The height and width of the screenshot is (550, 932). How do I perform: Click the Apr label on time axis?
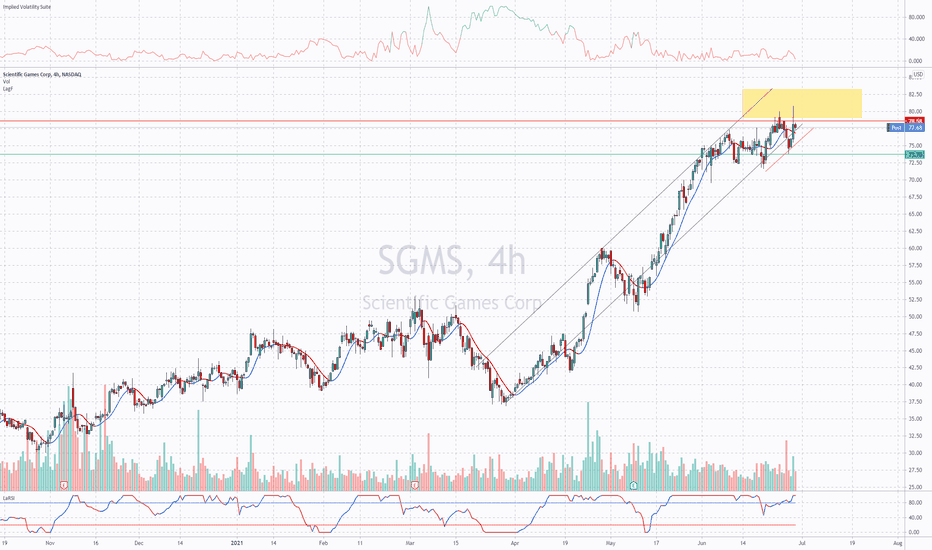pyautogui.click(x=515, y=543)
